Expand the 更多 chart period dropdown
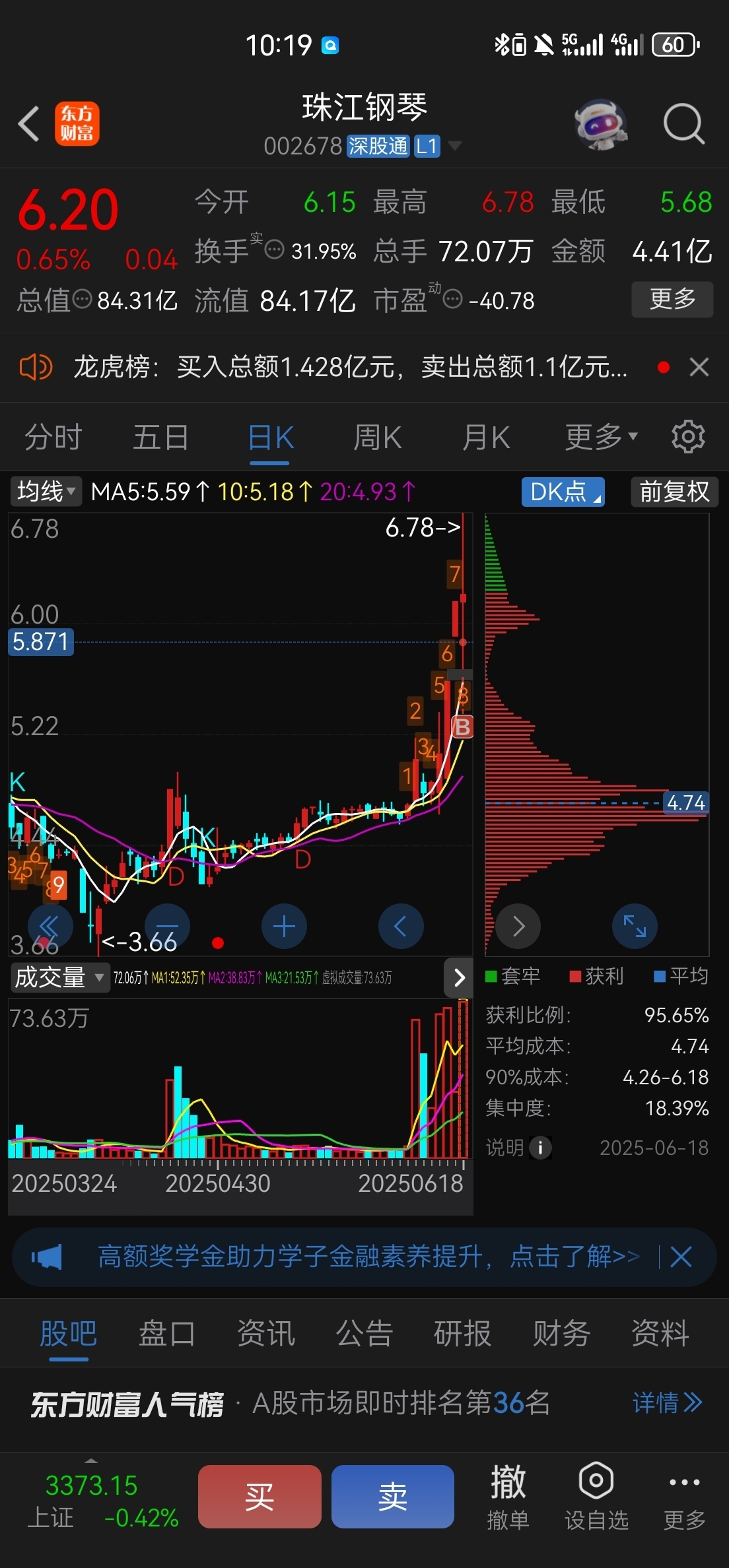729x1568 pixels. (x=601, y=436)
